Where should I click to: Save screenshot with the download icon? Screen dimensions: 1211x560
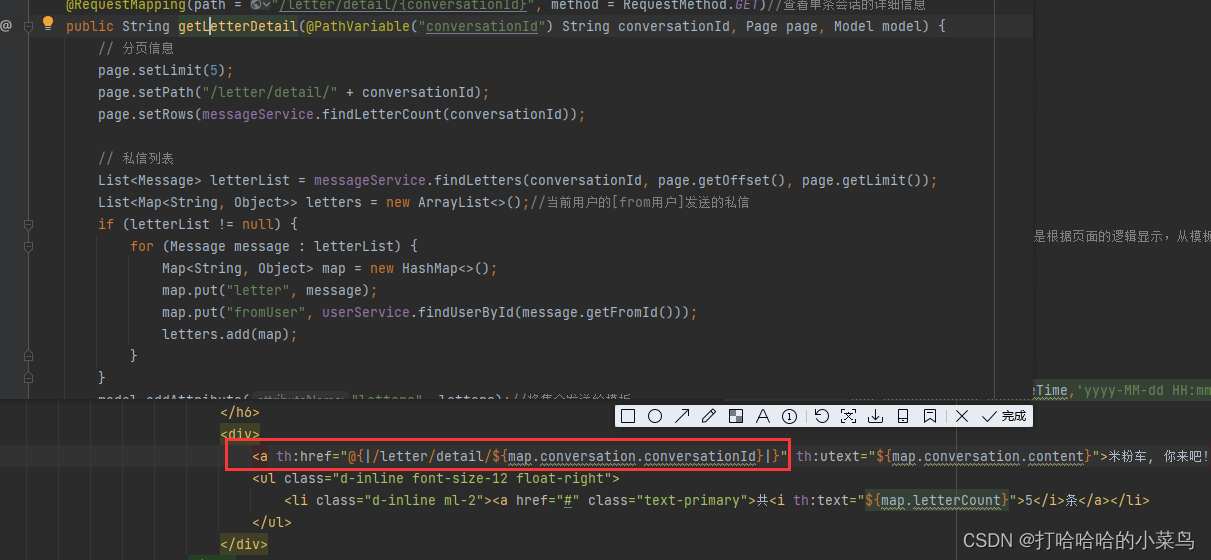click(x=876, y=416)
